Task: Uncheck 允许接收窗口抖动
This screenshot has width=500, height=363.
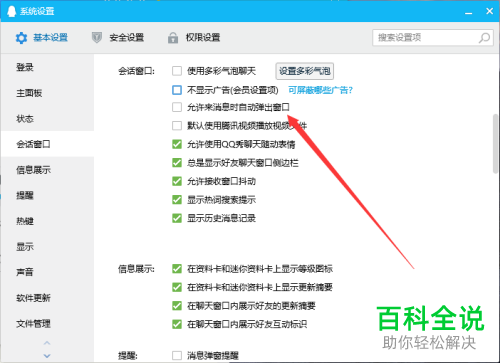Action: pos(177,181)
